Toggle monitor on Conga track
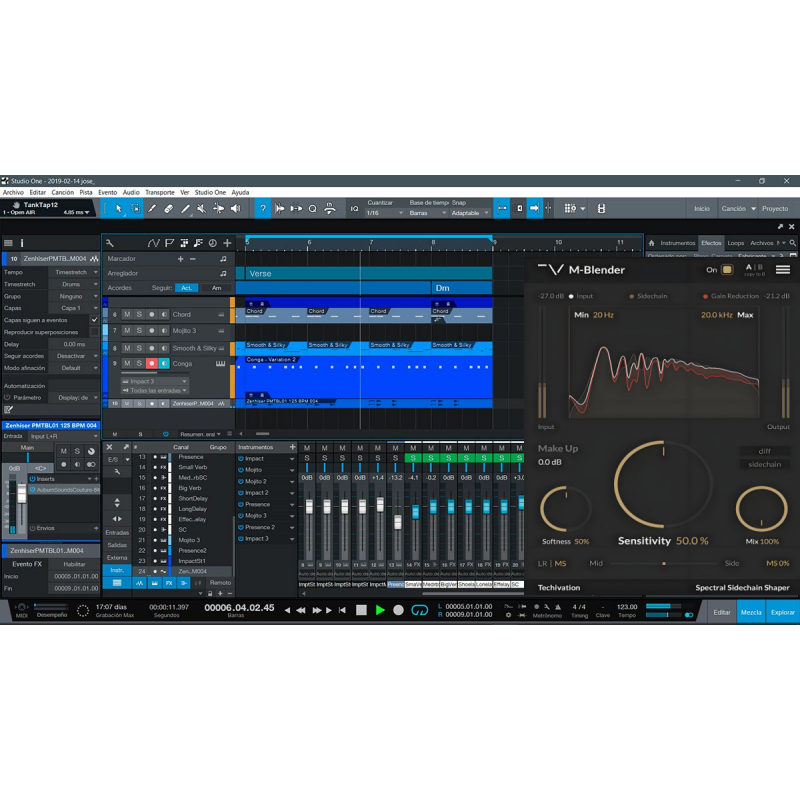The image size is (800, 800). 164,363
